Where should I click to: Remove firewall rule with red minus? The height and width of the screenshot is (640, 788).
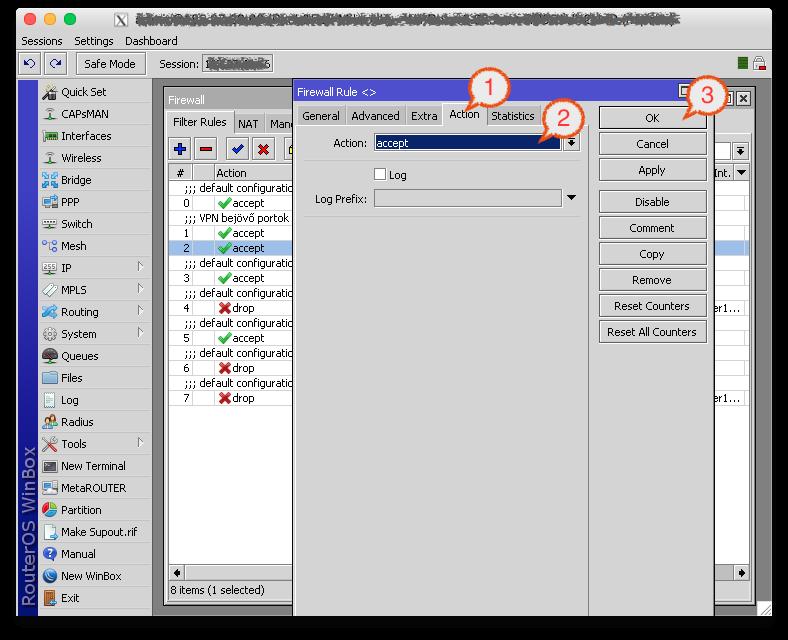click(206, 149)
